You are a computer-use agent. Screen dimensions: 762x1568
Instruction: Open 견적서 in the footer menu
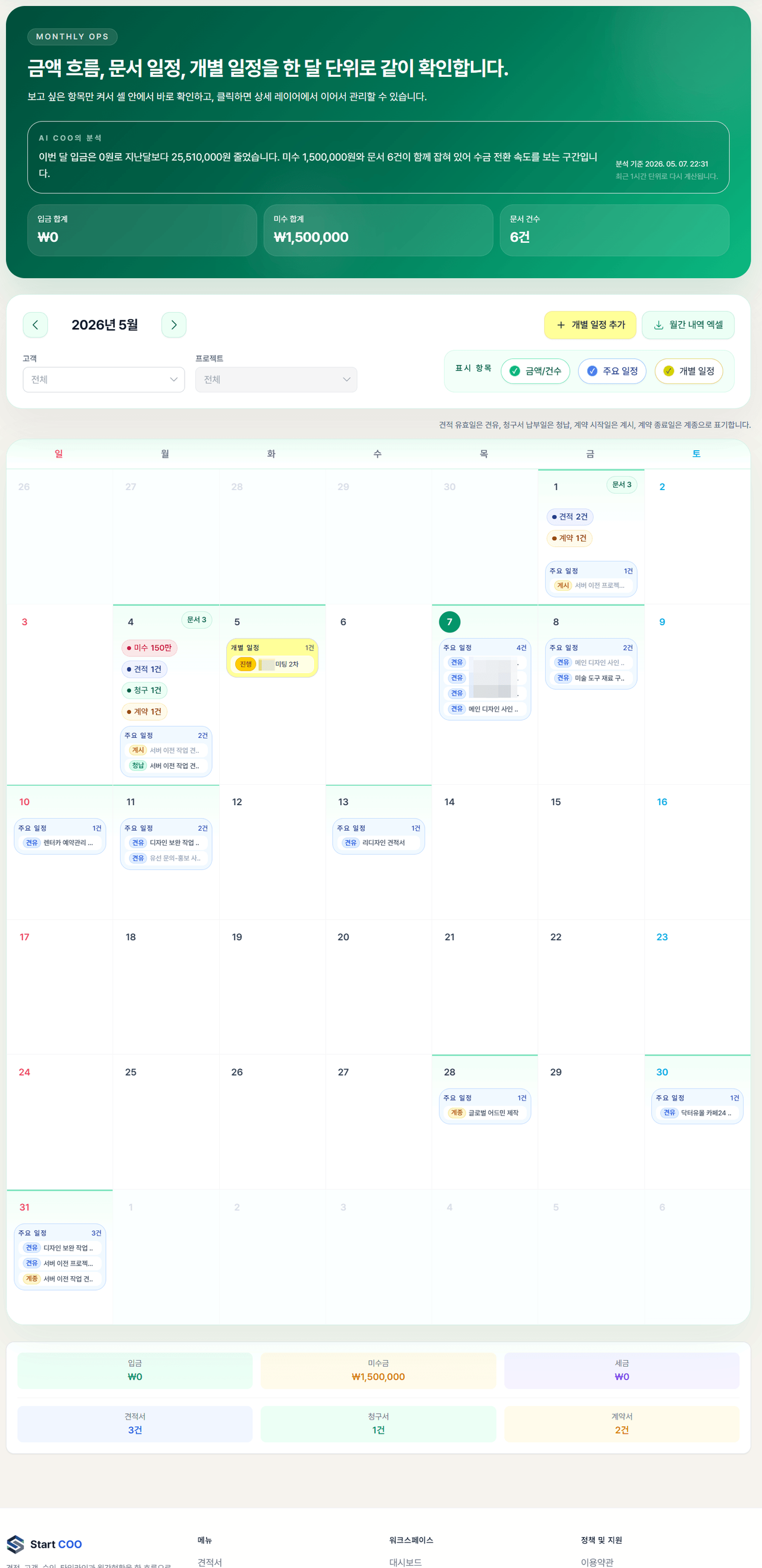[x=210, y=1562]
